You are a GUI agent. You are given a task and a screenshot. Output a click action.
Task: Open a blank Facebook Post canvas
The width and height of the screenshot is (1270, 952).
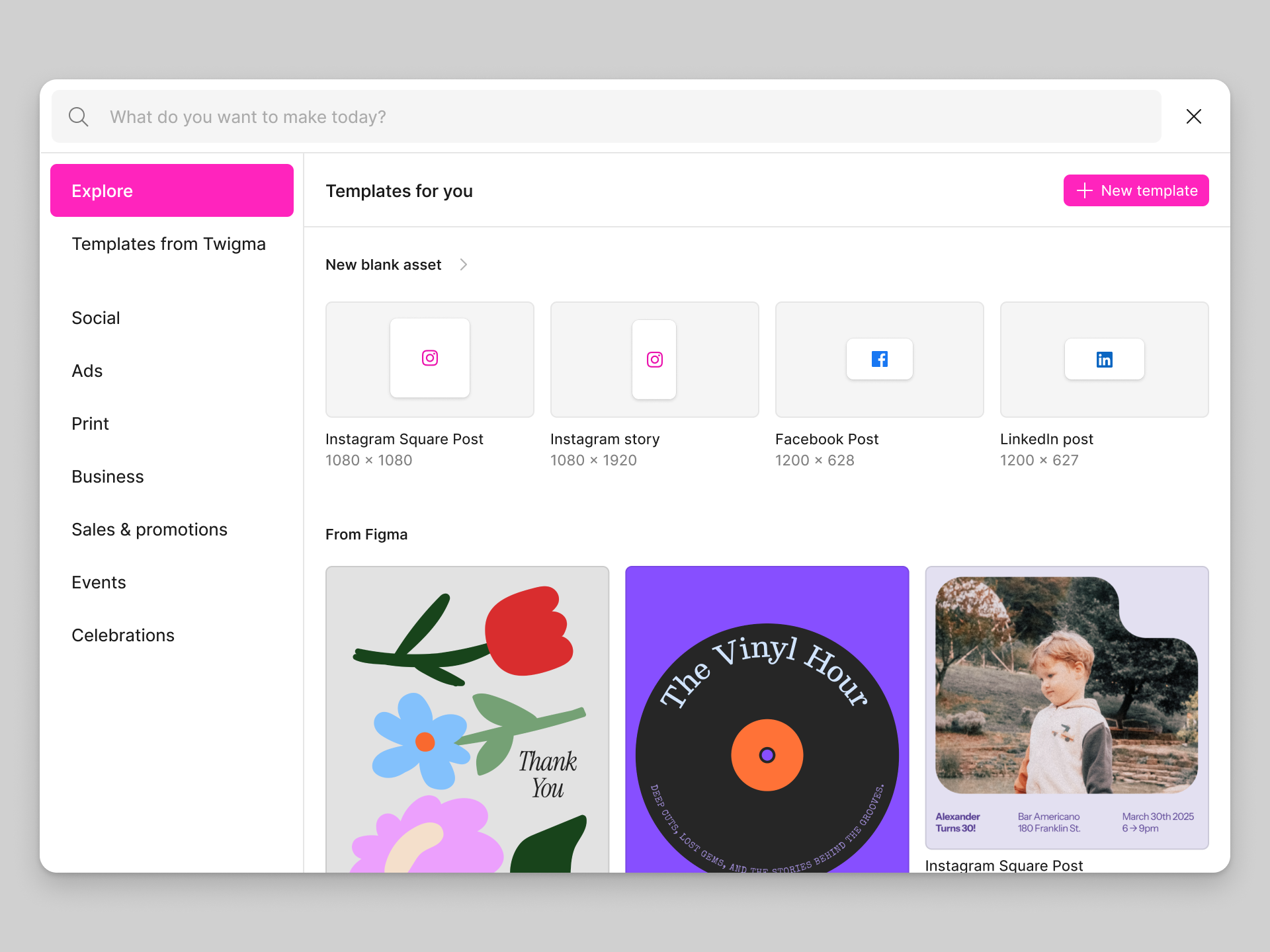click(879, 359)
